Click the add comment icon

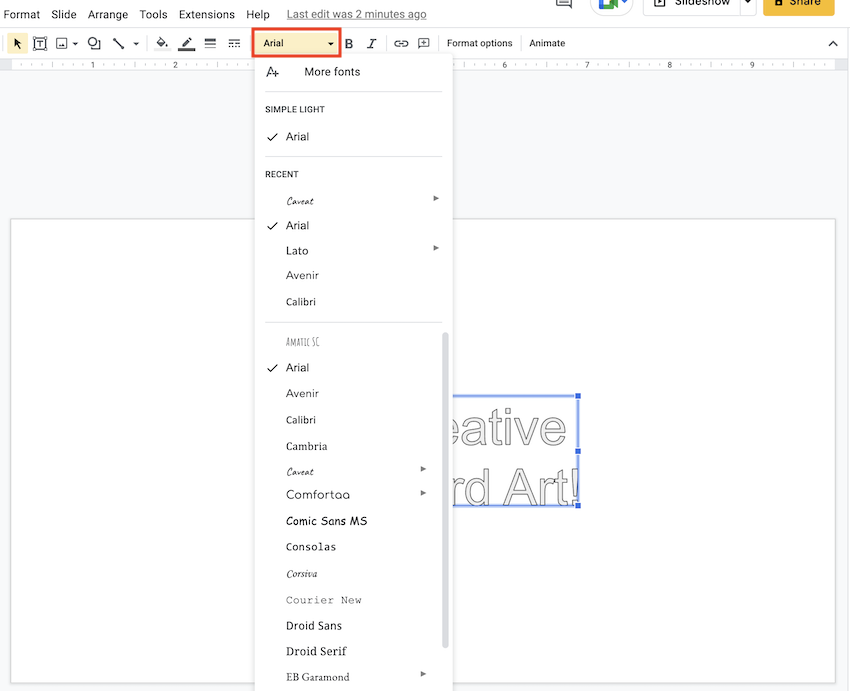[424, 43]
